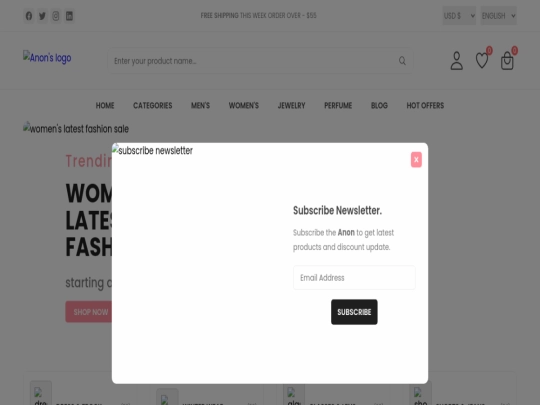The height and width of the screenshot is (405, 540).
Task: Expand the English language dropdown
Action: [499, 16]
